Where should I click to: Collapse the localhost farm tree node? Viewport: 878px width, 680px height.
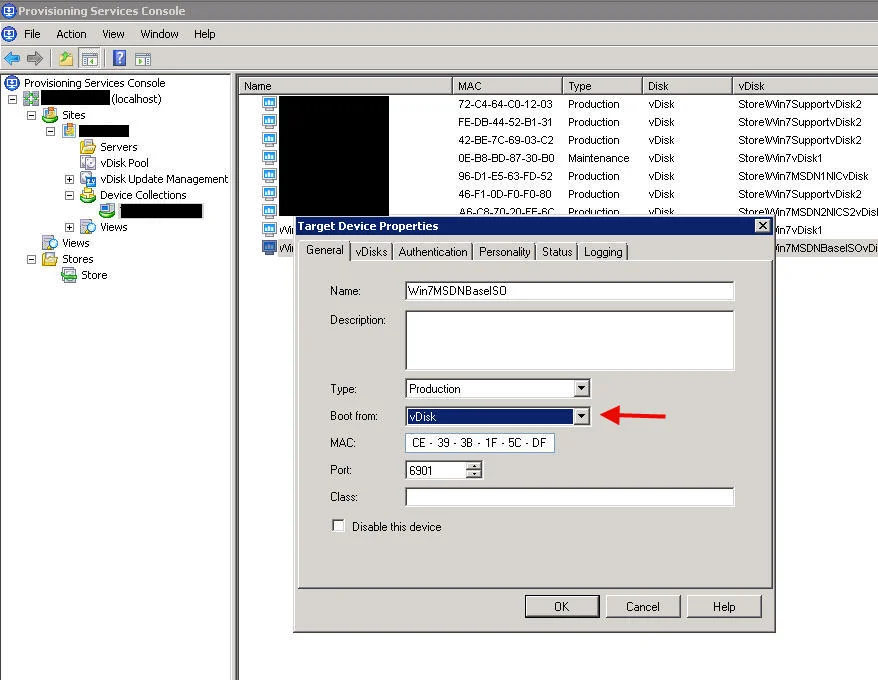[12, 99]
